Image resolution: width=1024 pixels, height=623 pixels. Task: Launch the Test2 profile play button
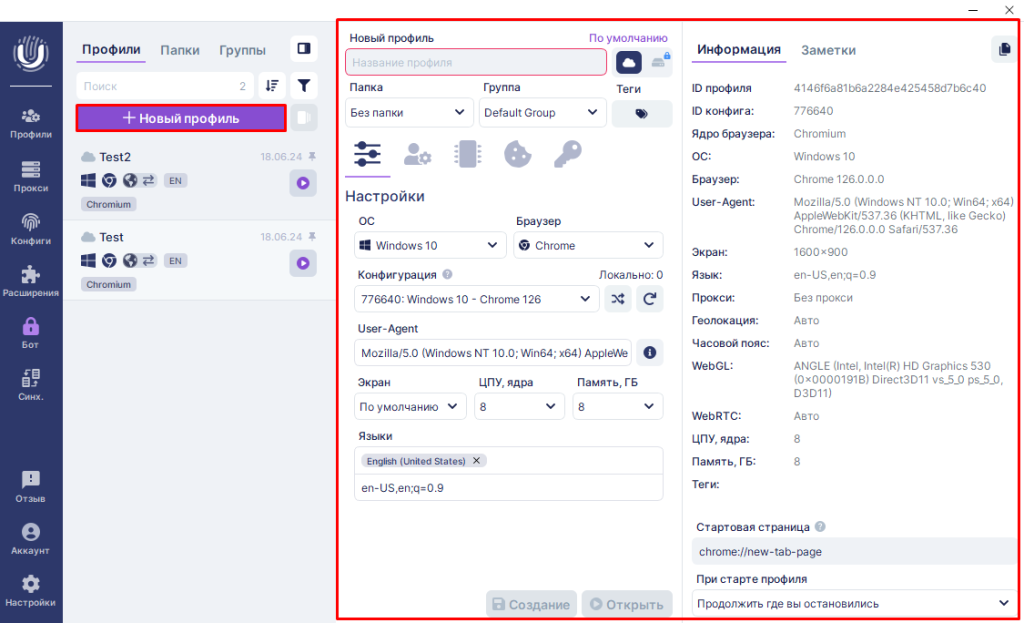click(x=302, y=183)
